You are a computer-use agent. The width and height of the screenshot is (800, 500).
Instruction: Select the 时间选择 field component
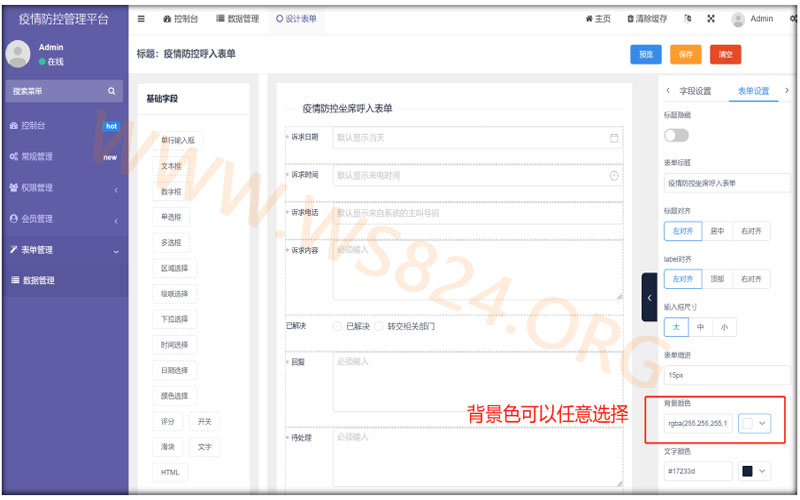[174, 344]
